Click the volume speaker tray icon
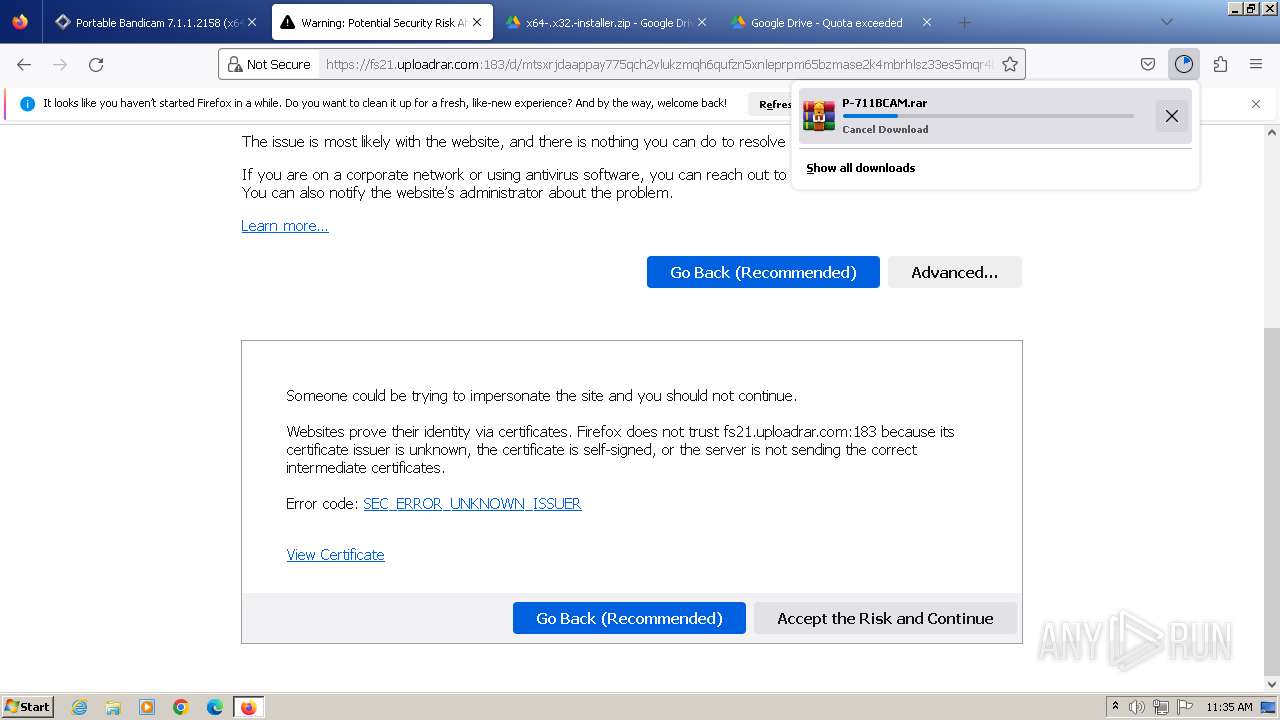Image resolution: width=1280 pixels, height=720 pixels. pyautogui.click(x=1138, y=706)
